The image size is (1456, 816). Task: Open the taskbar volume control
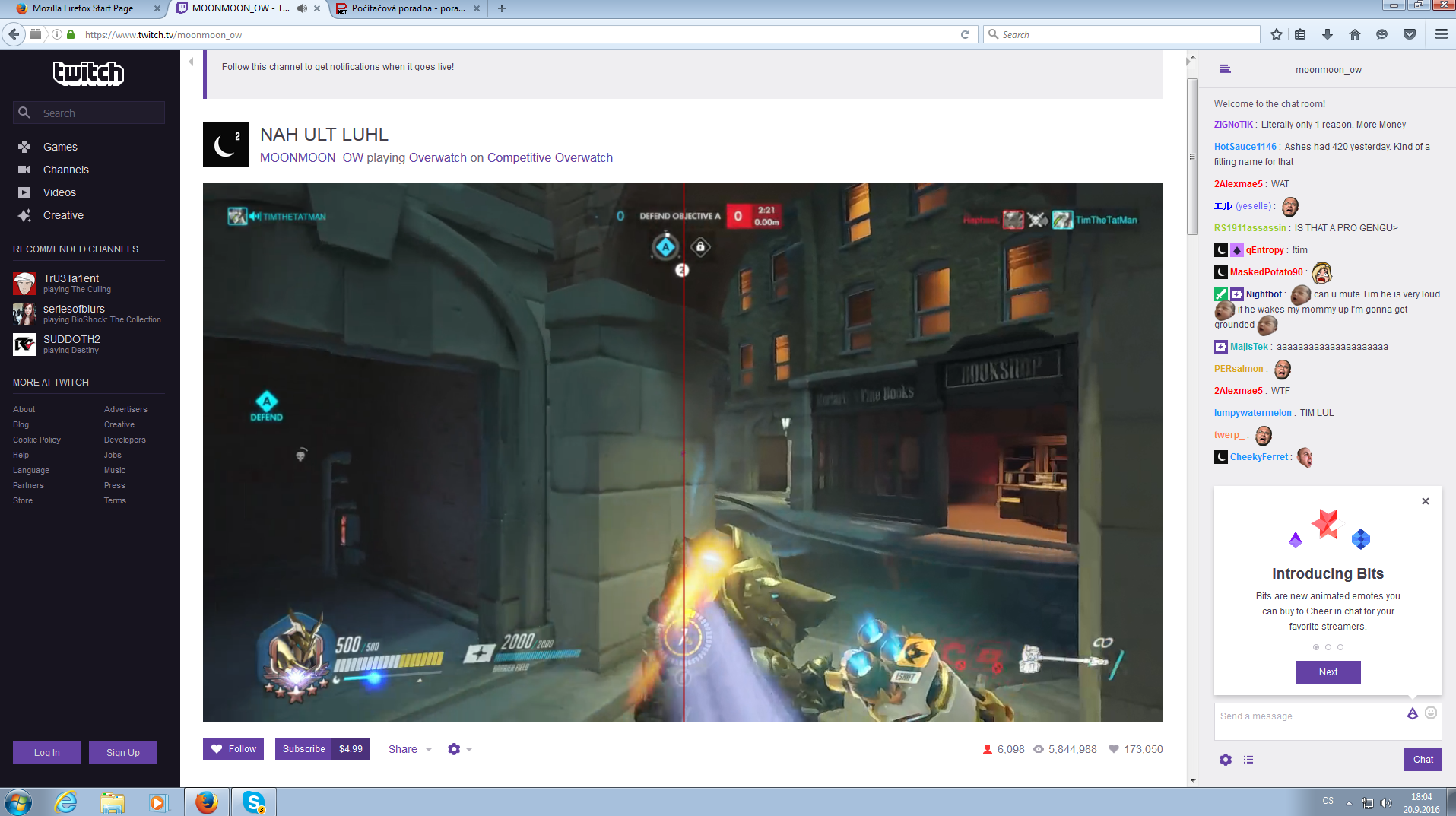click(1385, 802)
